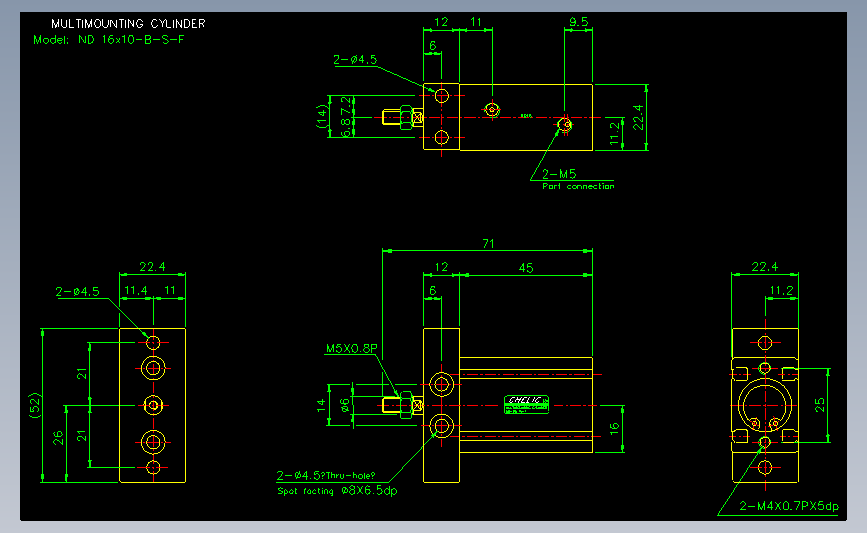Select the 2-ø4.5?Thru-hole? note
867x533 pixels.
pos(326,475)
